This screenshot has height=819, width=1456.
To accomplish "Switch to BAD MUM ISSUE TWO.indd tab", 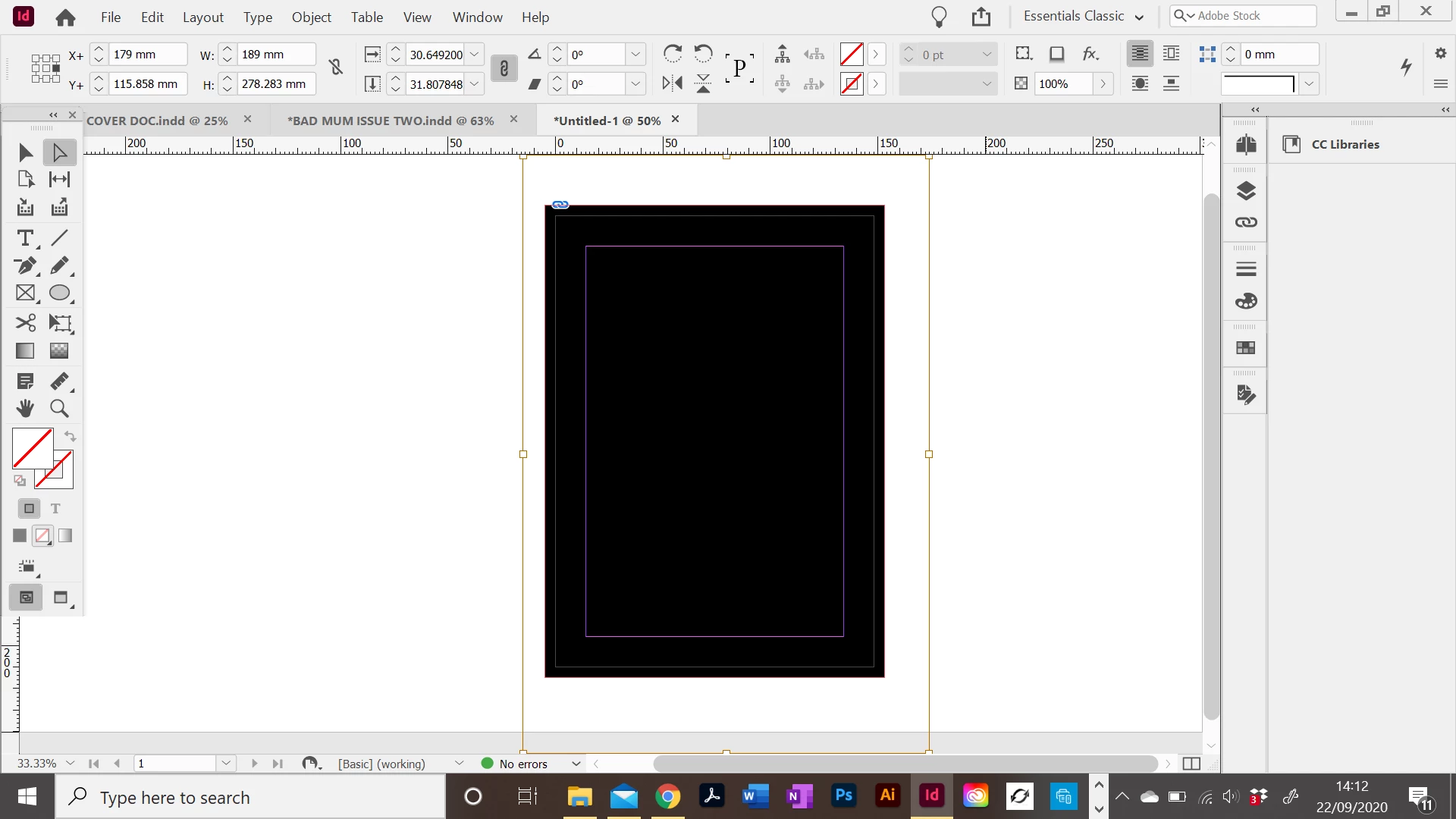I will click(391, 121).
